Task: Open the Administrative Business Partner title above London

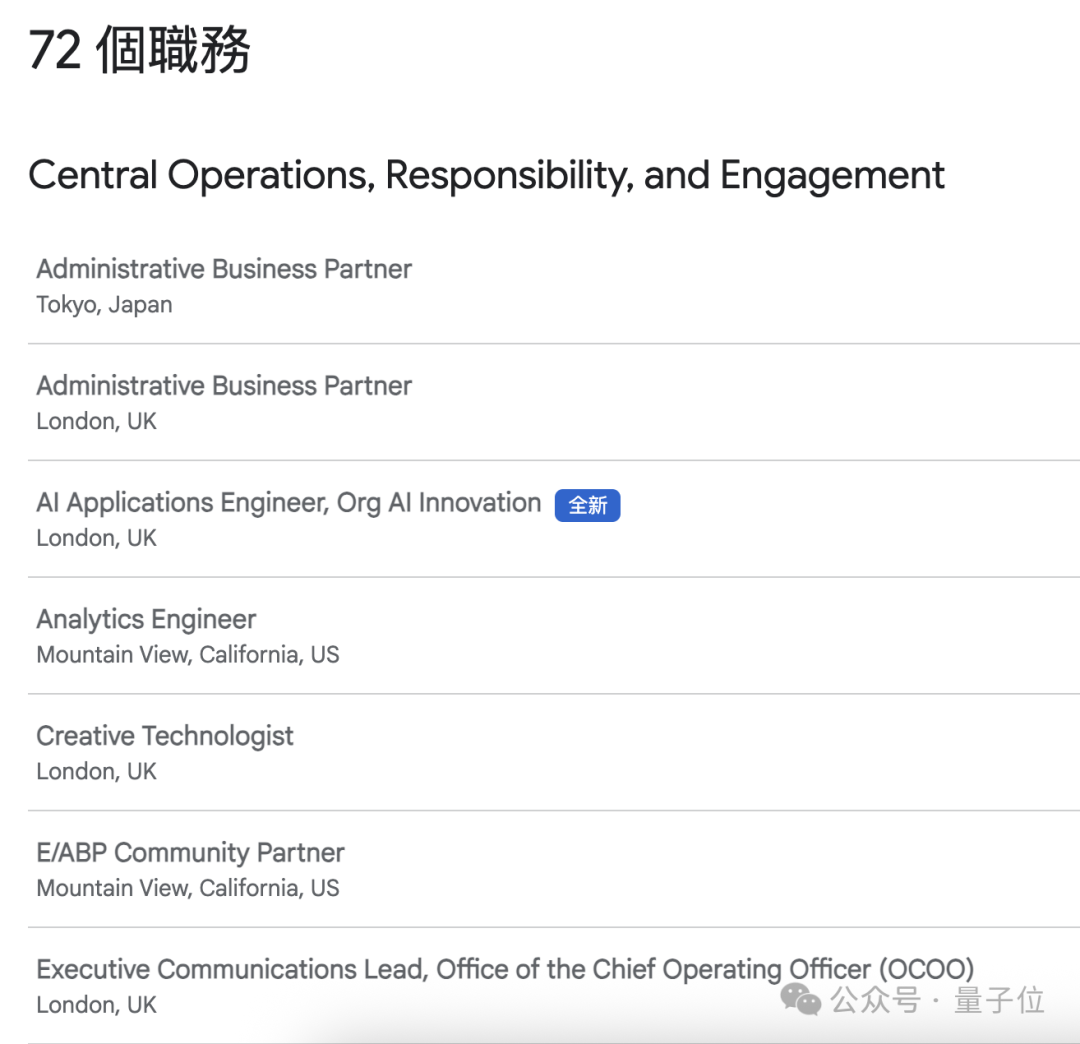Action: (224, 386)
